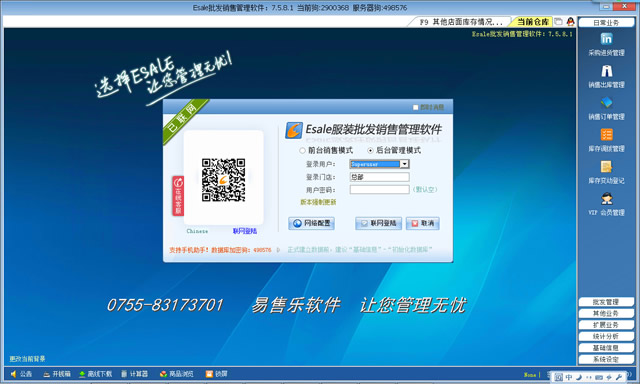Expand the 统计分析 sidebar section
The image size is (640, 384).
[x=606, y=336]
